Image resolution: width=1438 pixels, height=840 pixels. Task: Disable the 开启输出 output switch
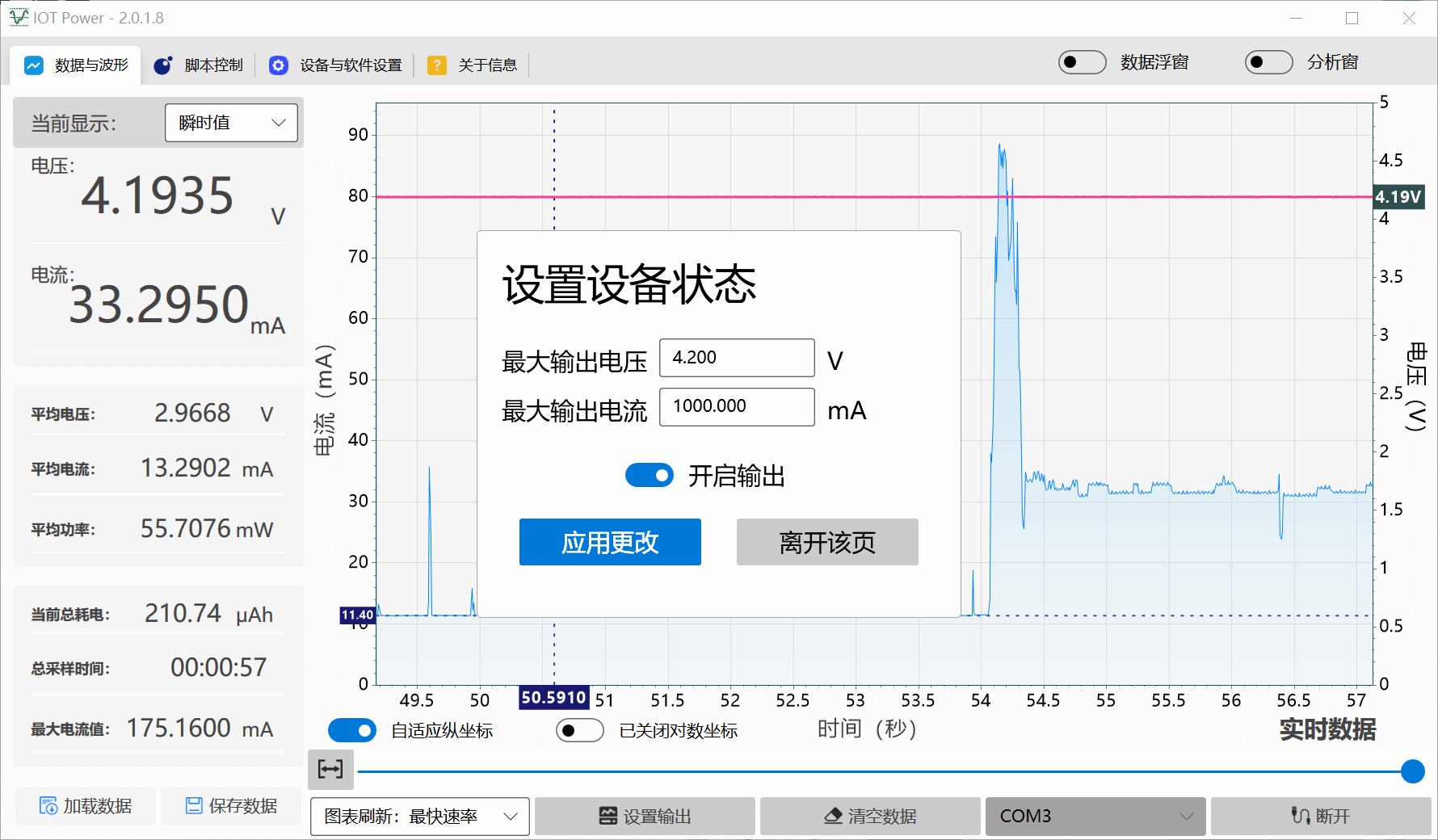[x=650, y=476]
